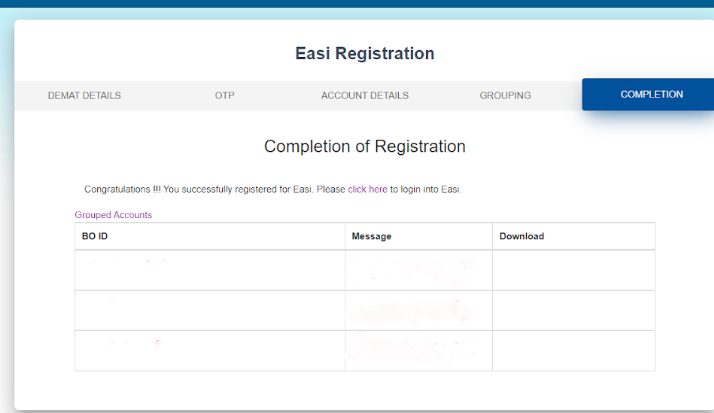This screenshot has height=413, width=714.
Task: Click the Message column header
Action: tap(371, 236)
